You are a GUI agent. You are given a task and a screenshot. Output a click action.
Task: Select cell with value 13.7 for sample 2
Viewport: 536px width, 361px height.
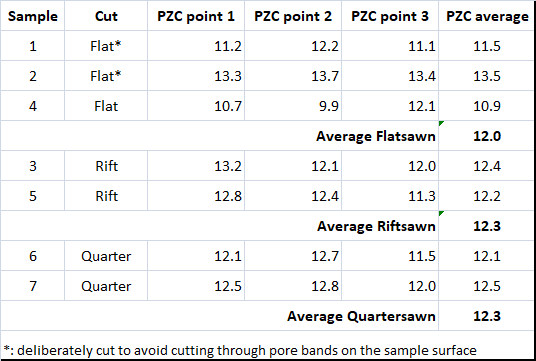coord(293,76)
